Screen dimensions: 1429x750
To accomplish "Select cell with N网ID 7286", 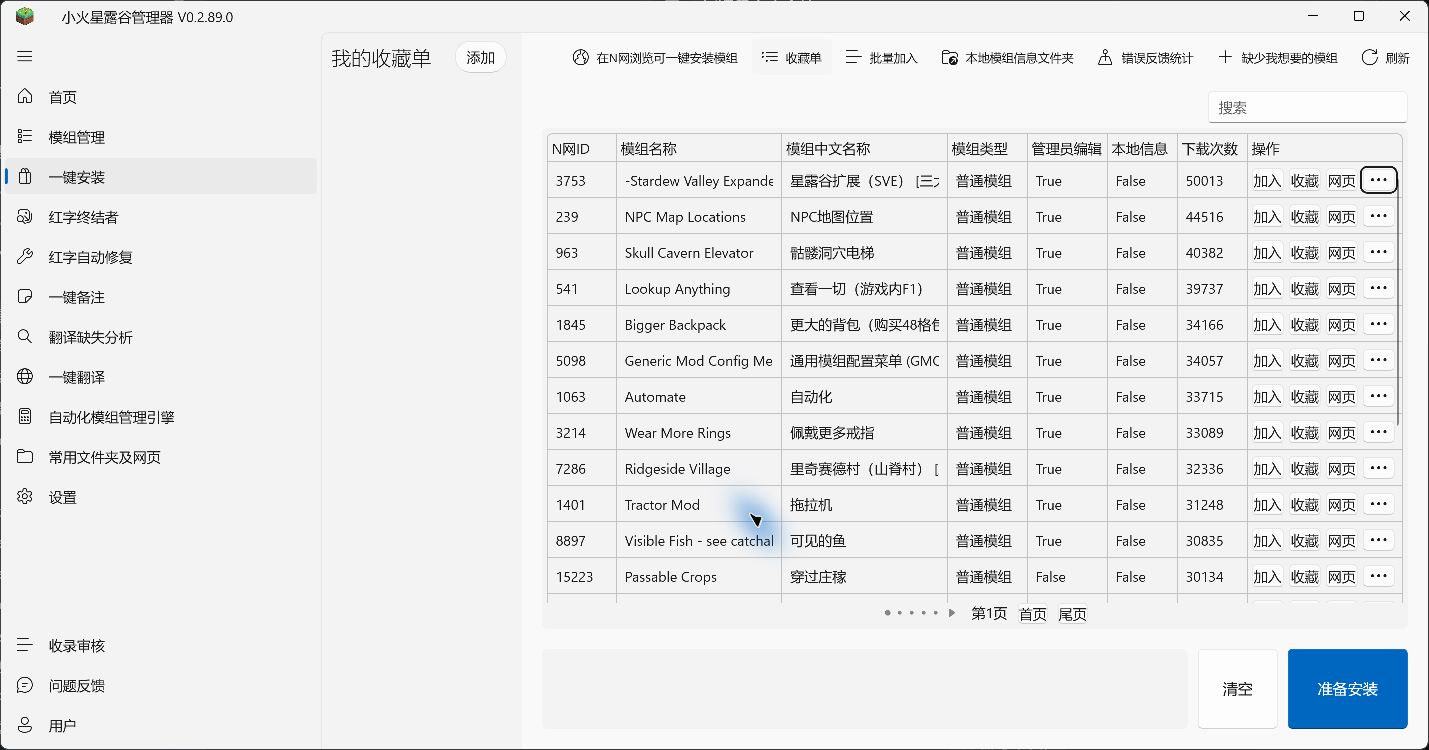I will (x=581, y=469).
